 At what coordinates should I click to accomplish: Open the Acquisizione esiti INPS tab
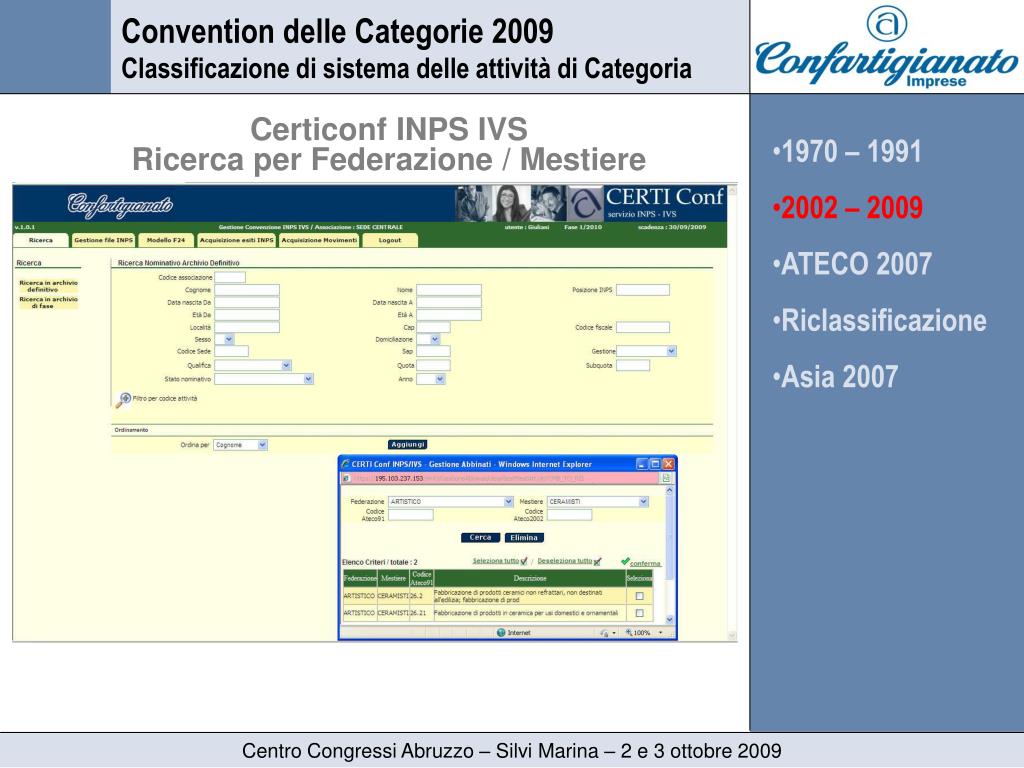click(236, 240)
